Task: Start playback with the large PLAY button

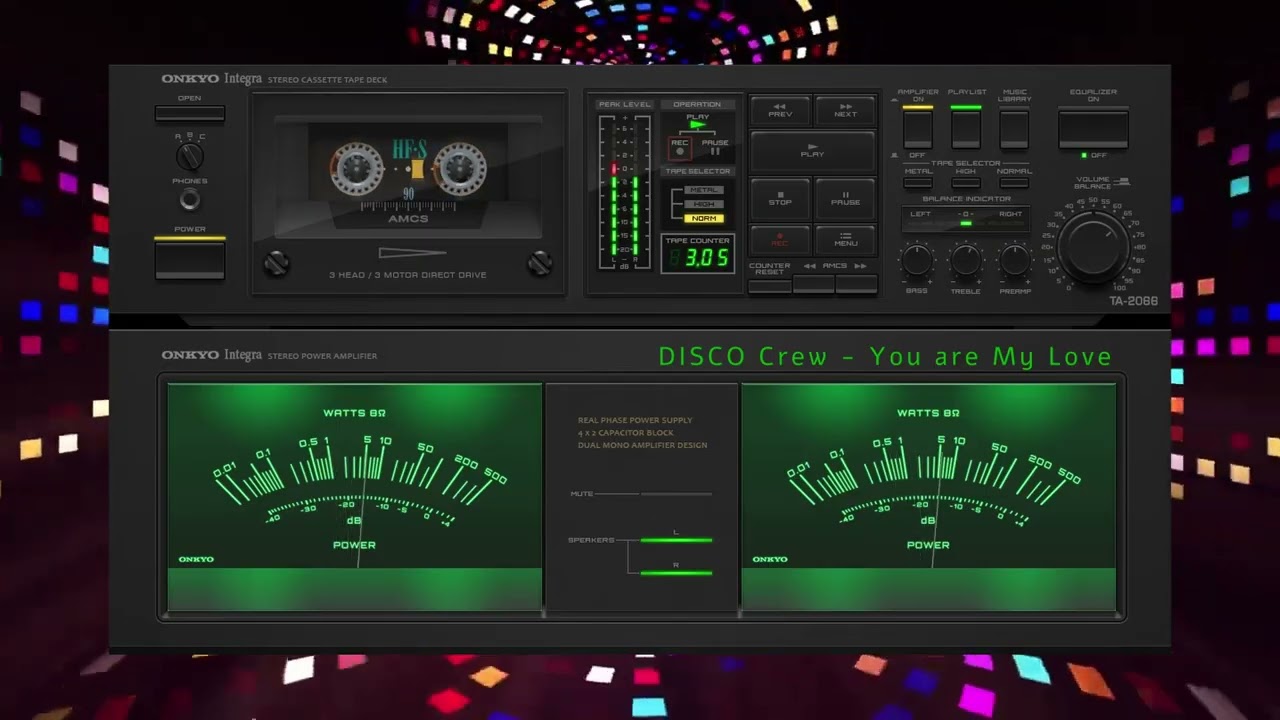Action: pos(812,152)
